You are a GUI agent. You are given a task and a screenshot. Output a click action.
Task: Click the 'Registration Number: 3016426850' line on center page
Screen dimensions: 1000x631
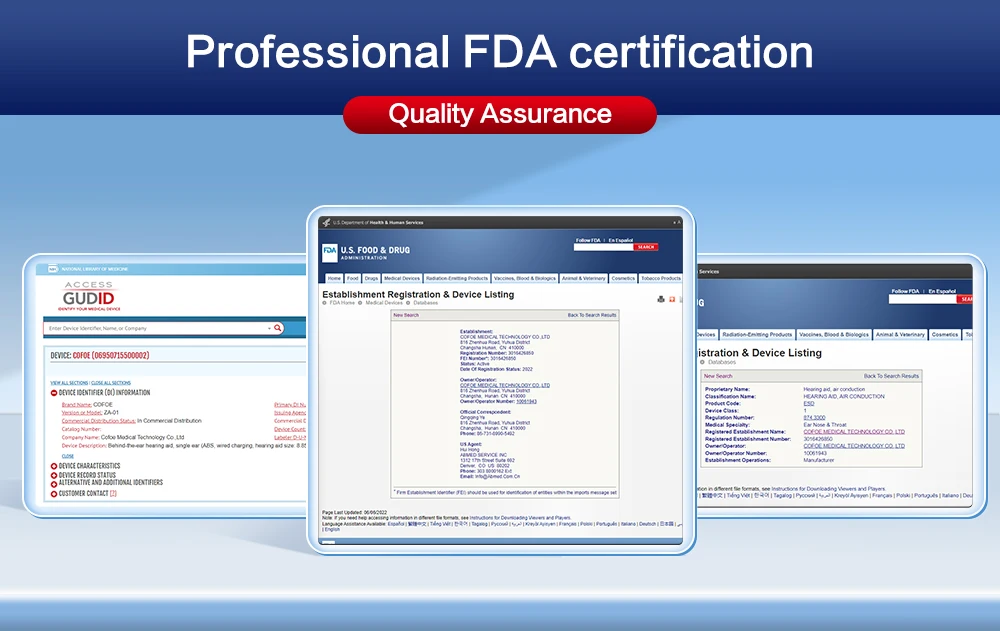[x=496, y=353]
